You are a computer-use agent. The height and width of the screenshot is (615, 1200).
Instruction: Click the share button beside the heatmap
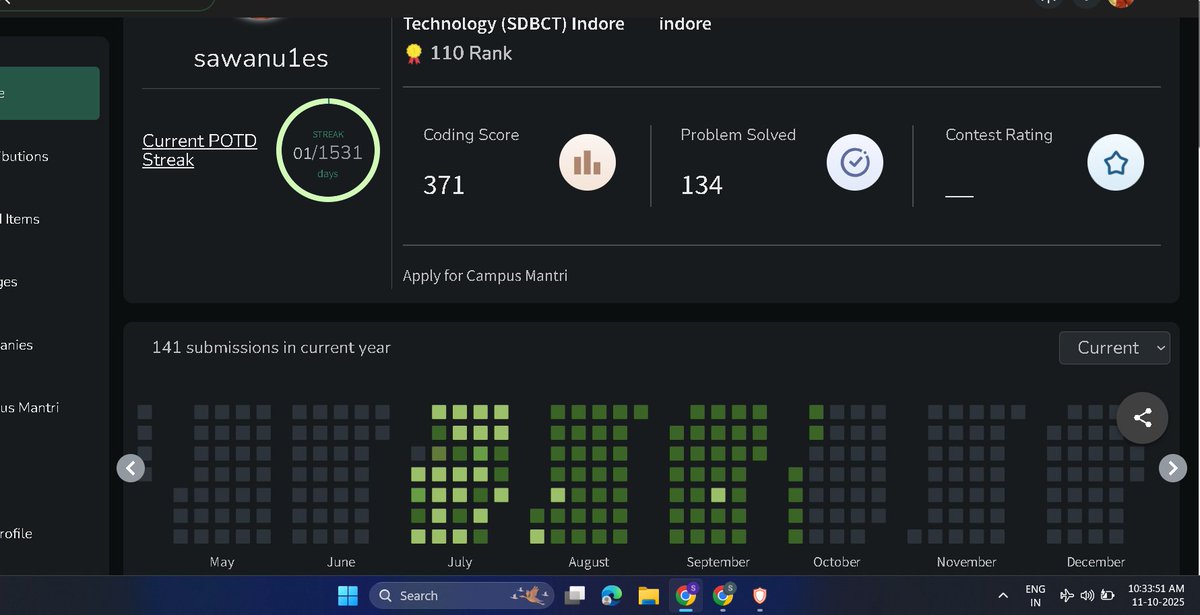pyautogui.click(x=1143, y=418)
